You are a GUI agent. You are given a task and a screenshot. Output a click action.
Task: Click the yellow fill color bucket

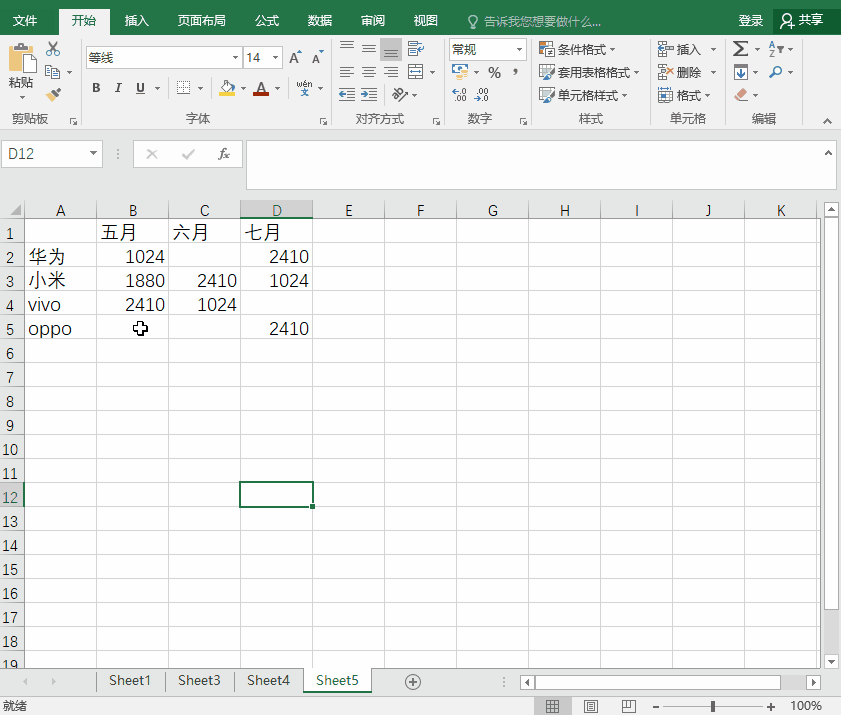227,88
